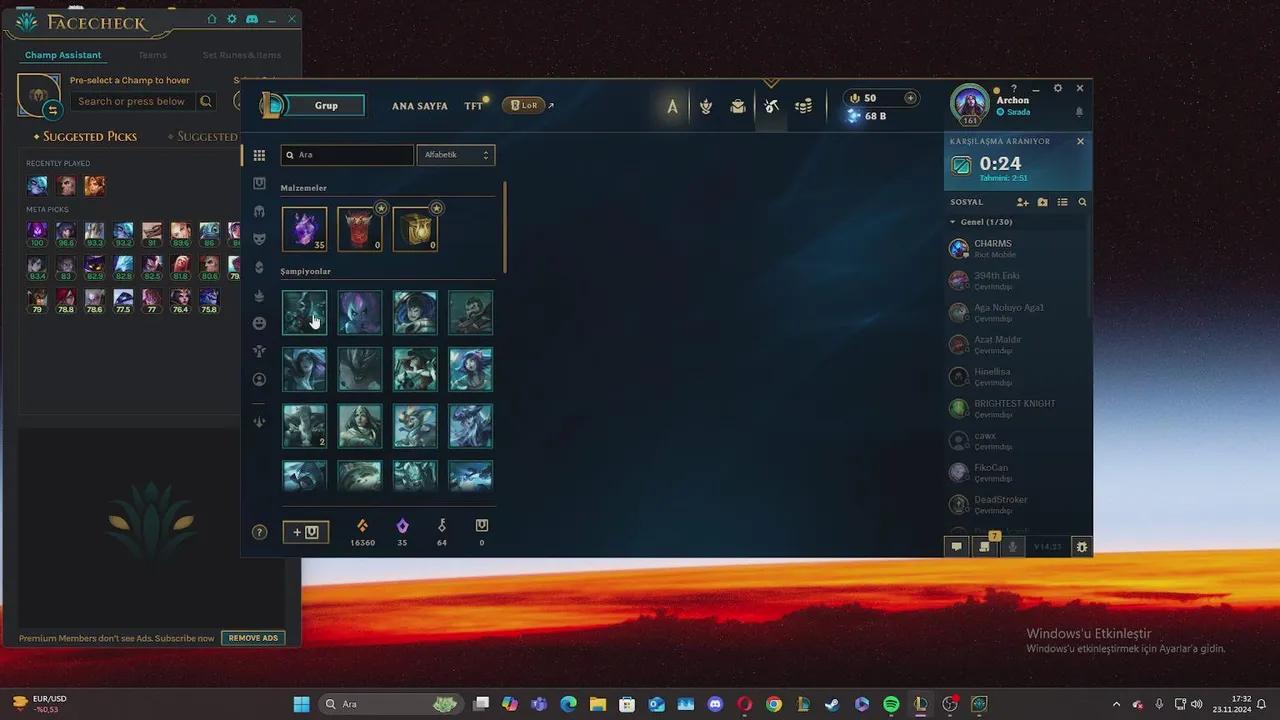
Task: Switch to ANA SAYFA in the navigation
Action: click(x=419, y=106)
